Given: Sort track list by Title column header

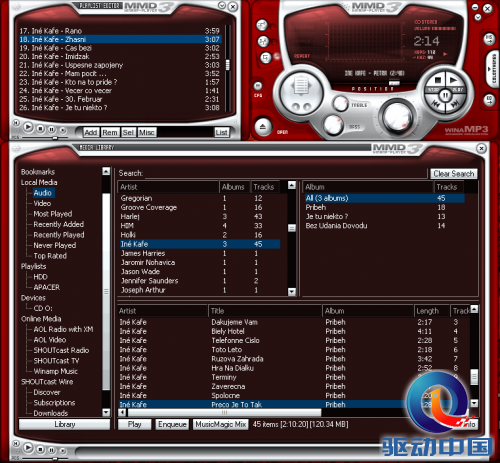Looking at the screenshot, I should 265,311.
